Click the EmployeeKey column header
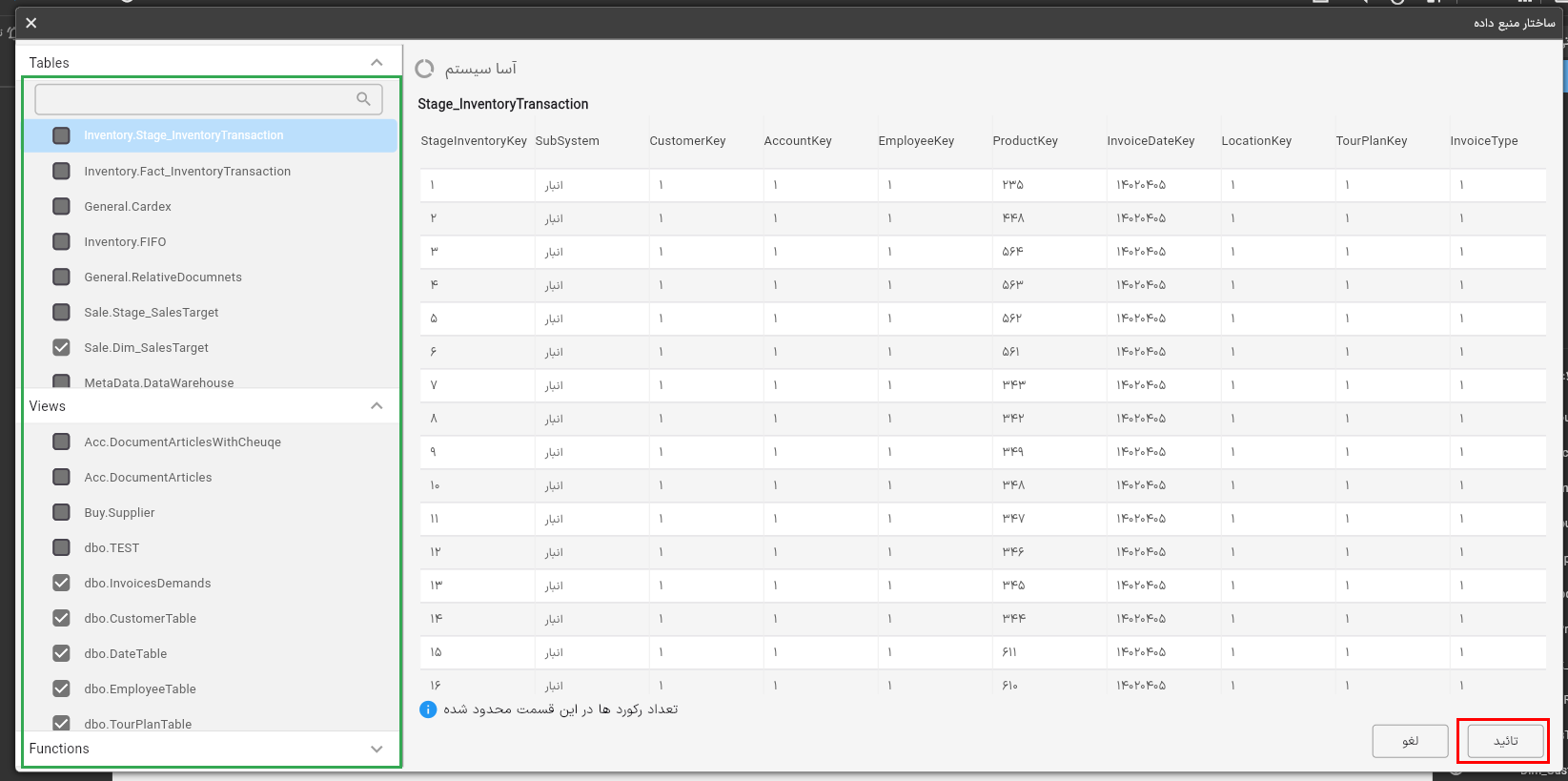This screenshot has height=781, width=1568. coord(916,141)
